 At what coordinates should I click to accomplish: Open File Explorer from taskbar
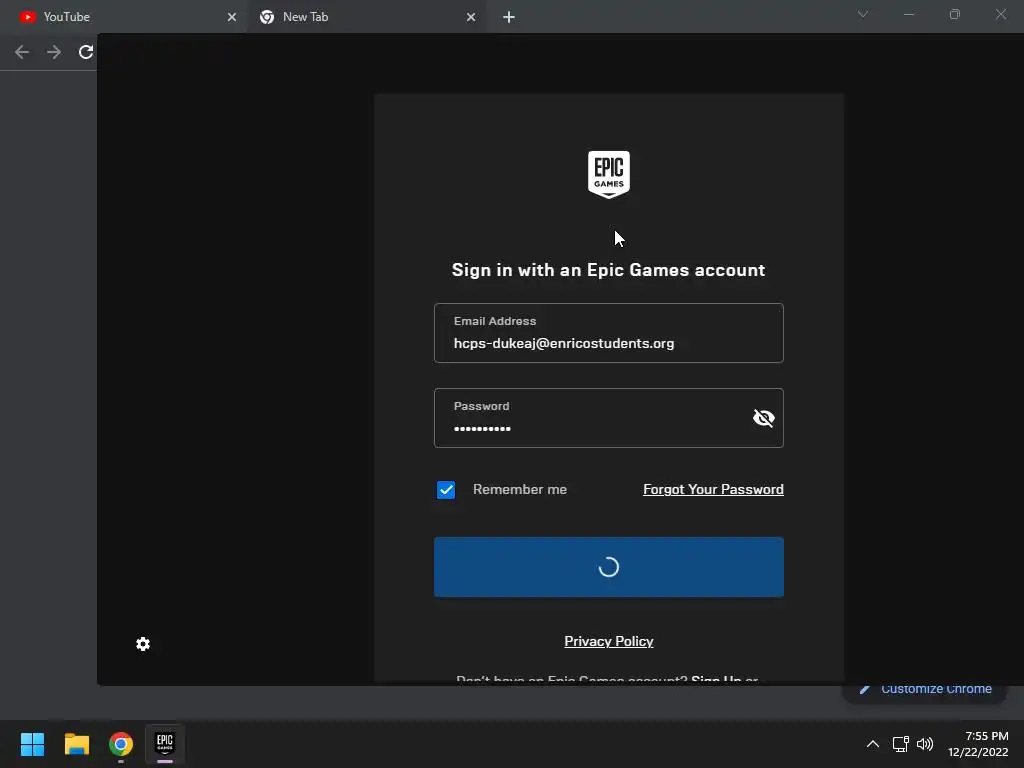click(76, 744)
